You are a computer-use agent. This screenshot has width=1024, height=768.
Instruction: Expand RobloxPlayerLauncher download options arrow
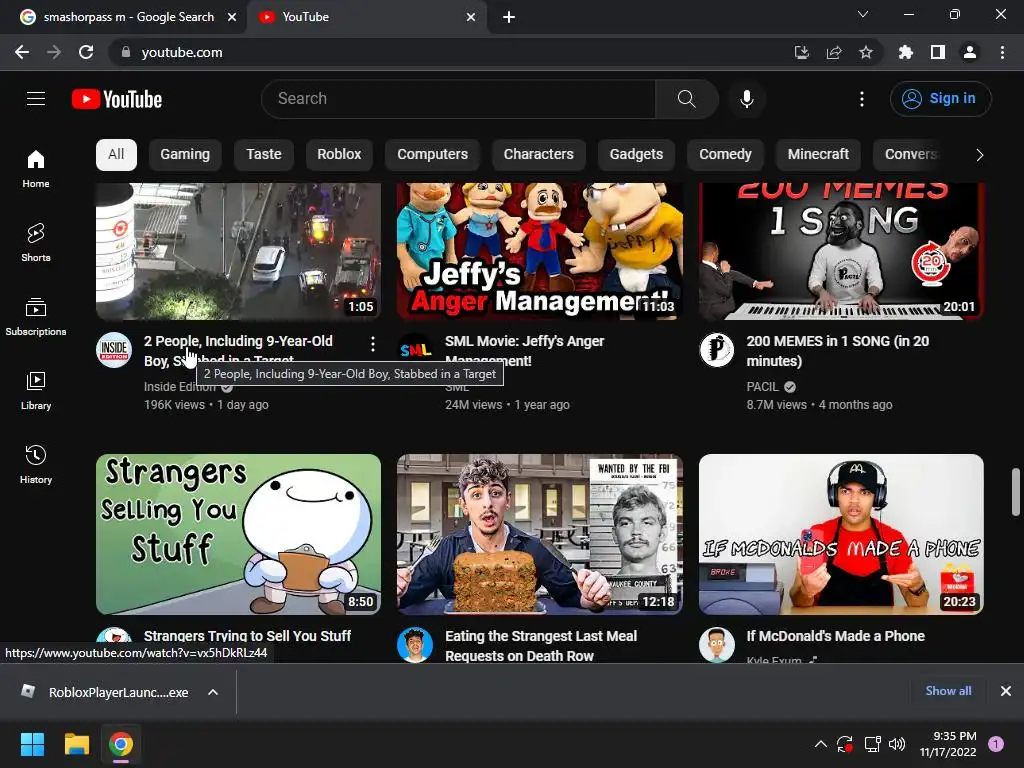(213, 692)
